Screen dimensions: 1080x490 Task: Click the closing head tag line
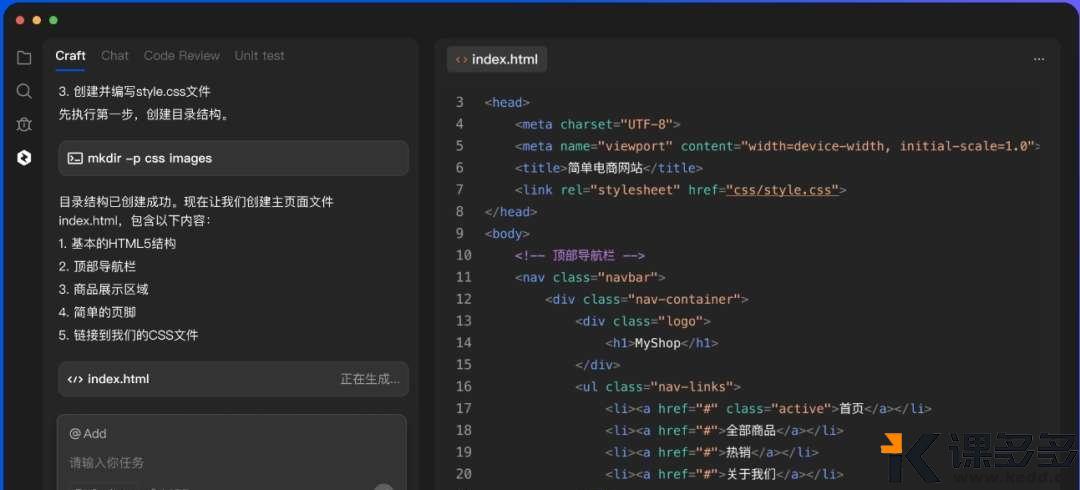pos(510,212)
